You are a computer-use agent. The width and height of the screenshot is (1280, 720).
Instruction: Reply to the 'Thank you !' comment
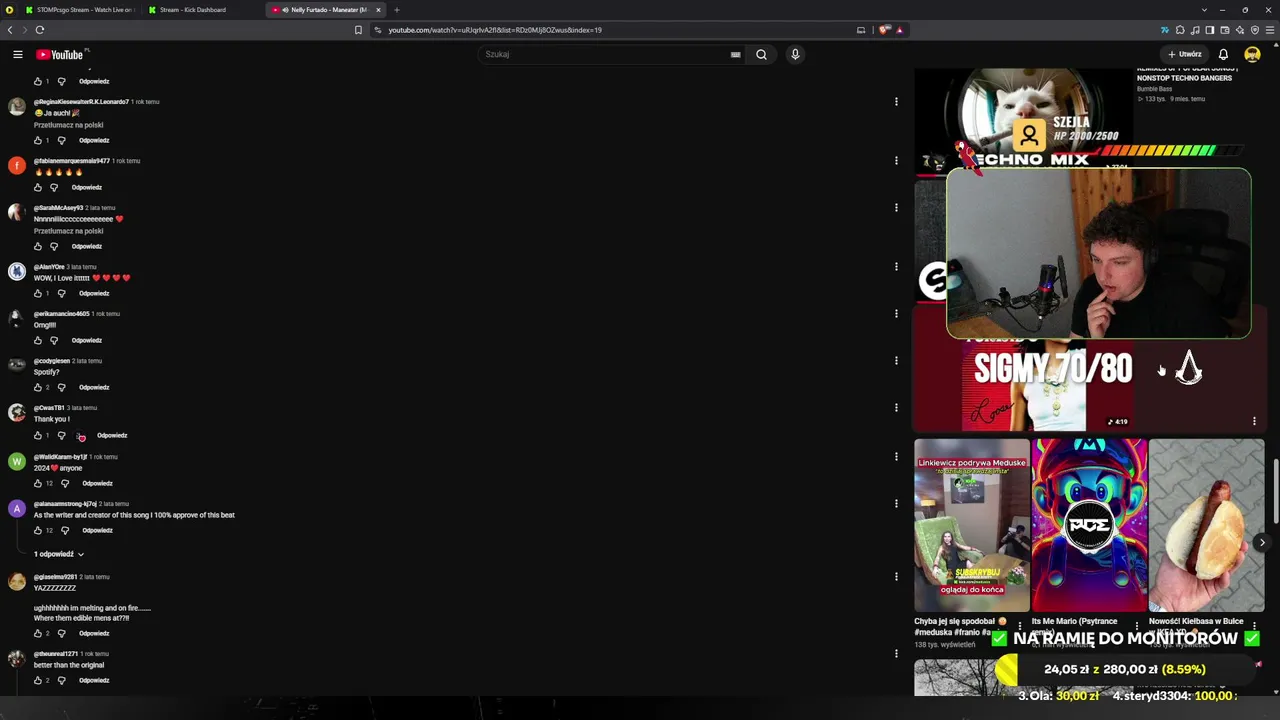pos(112,435)
